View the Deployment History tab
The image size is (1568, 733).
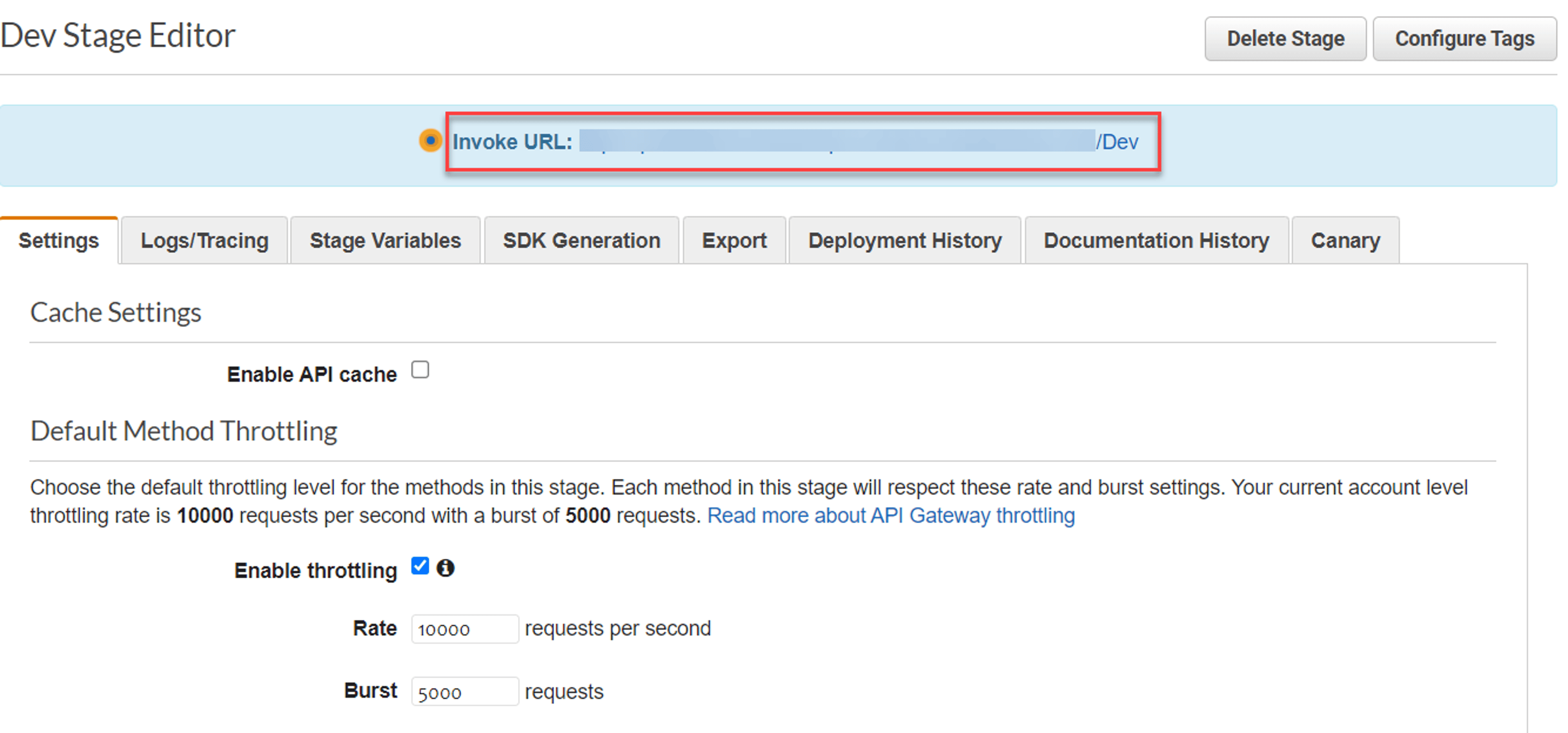click(904, 240)
